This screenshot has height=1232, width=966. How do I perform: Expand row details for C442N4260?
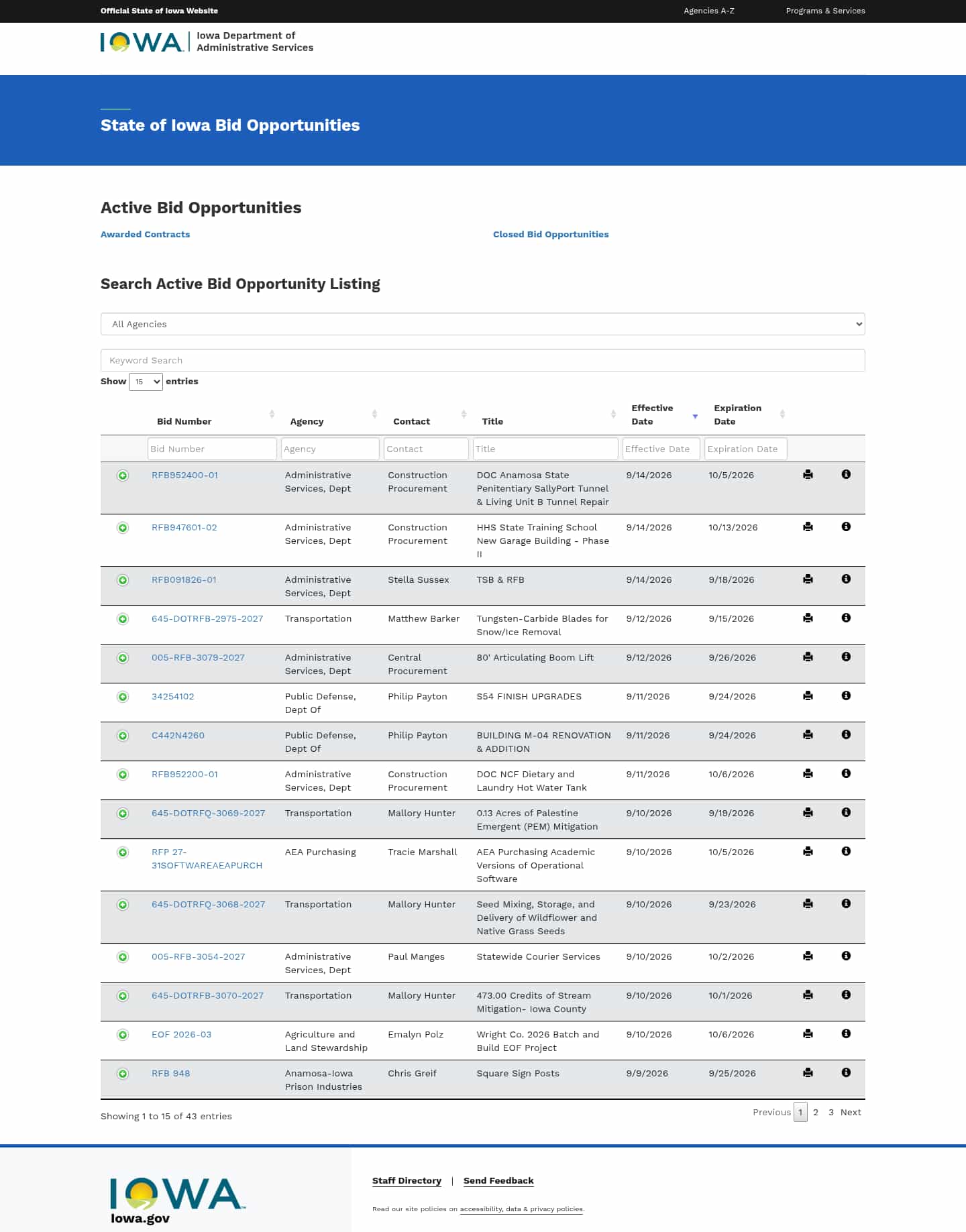click(x=123, y=736)
